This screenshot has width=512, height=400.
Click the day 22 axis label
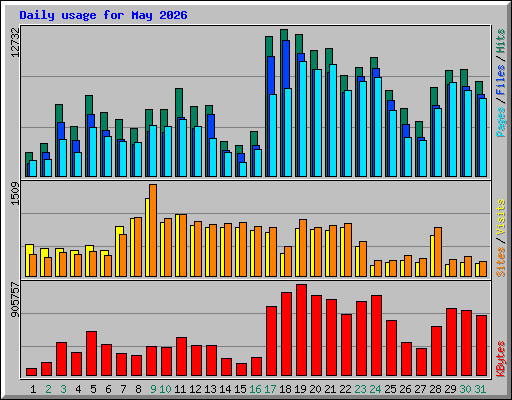(x=345, y=389)
